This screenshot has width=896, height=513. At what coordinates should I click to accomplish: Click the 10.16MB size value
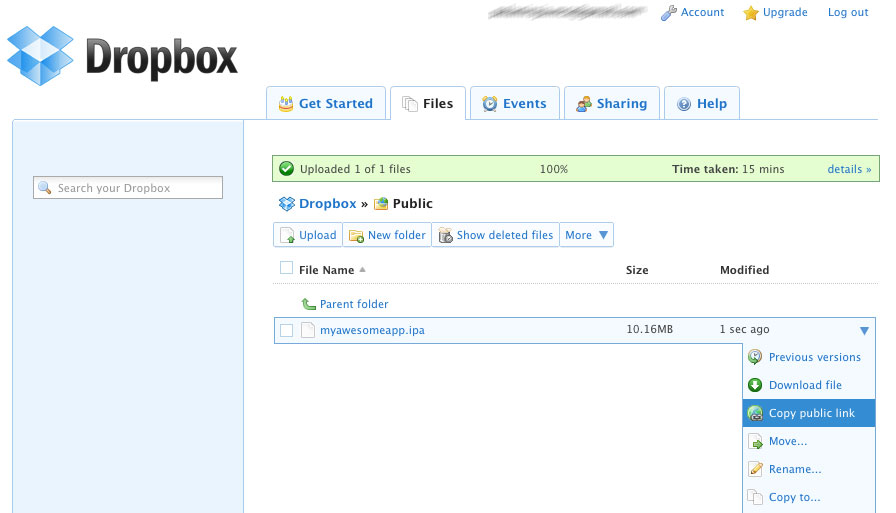[x=649, y=329]
